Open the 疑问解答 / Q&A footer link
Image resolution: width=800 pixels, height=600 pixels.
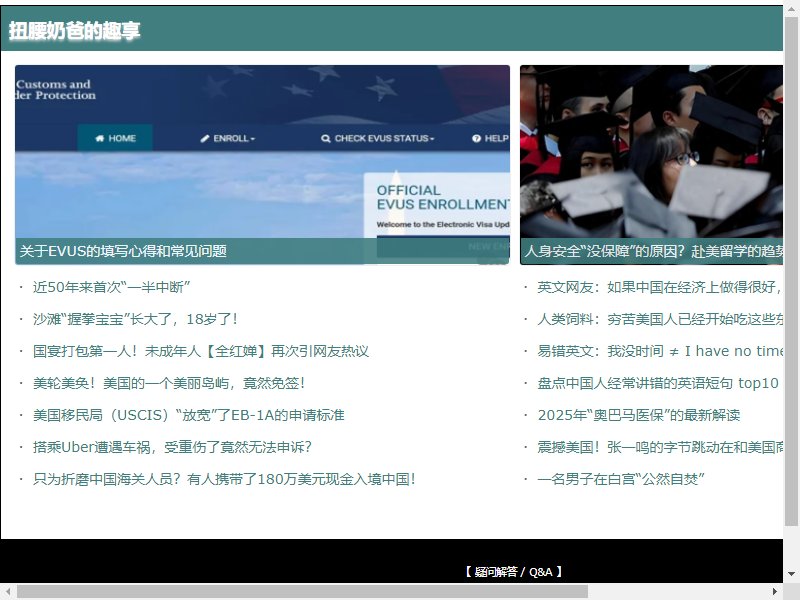(513, 572)
